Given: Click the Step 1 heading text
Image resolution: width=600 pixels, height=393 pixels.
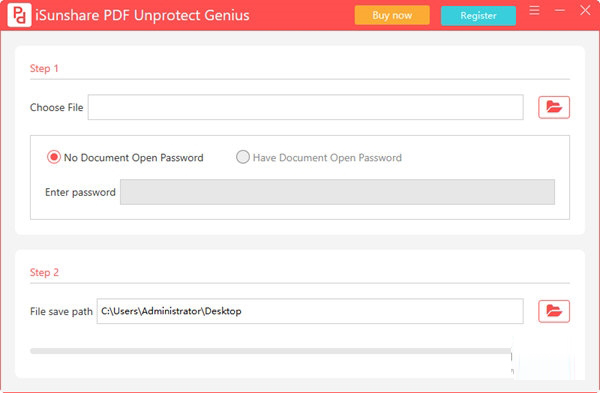Looking at the screenshot, I should (x=44, y=68).
